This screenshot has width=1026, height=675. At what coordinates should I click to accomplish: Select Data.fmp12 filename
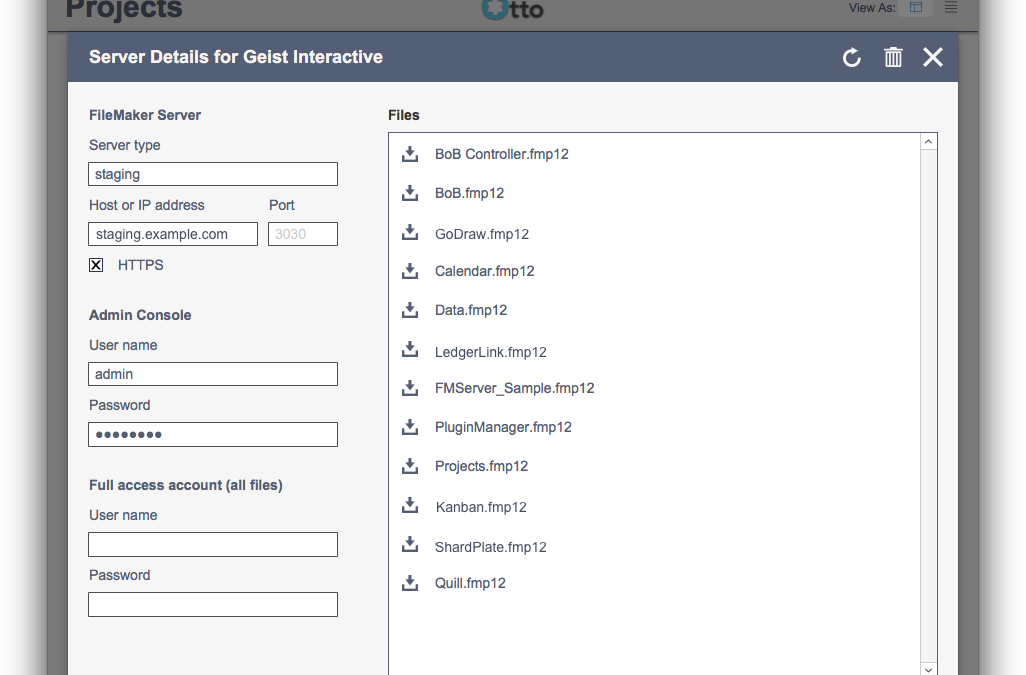click(471, 310)
